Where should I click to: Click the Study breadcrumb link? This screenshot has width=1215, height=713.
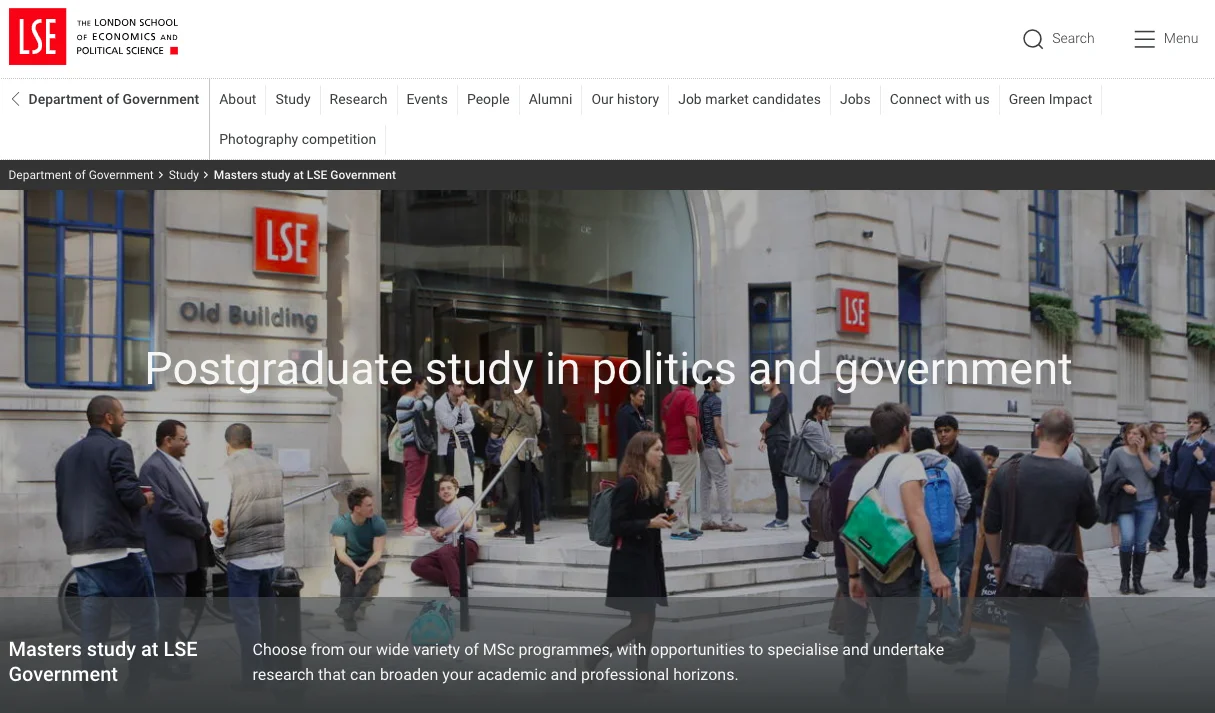coord(184,175)
